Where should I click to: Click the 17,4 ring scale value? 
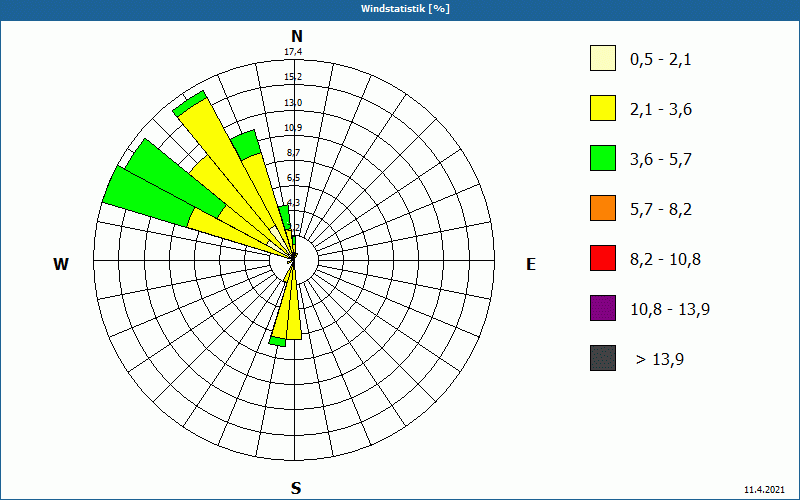click(x=293, y=52)
